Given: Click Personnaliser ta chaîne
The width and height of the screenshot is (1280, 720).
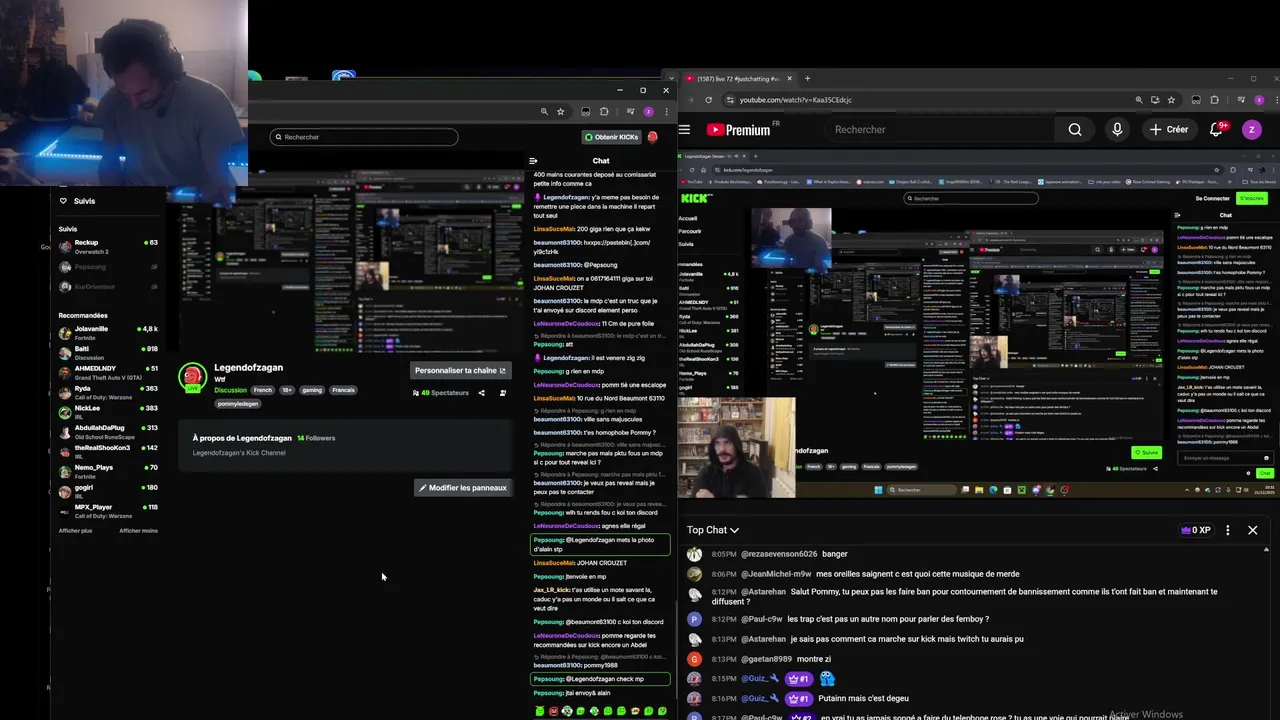Looking at the screenshot, I should coord(461,370).
